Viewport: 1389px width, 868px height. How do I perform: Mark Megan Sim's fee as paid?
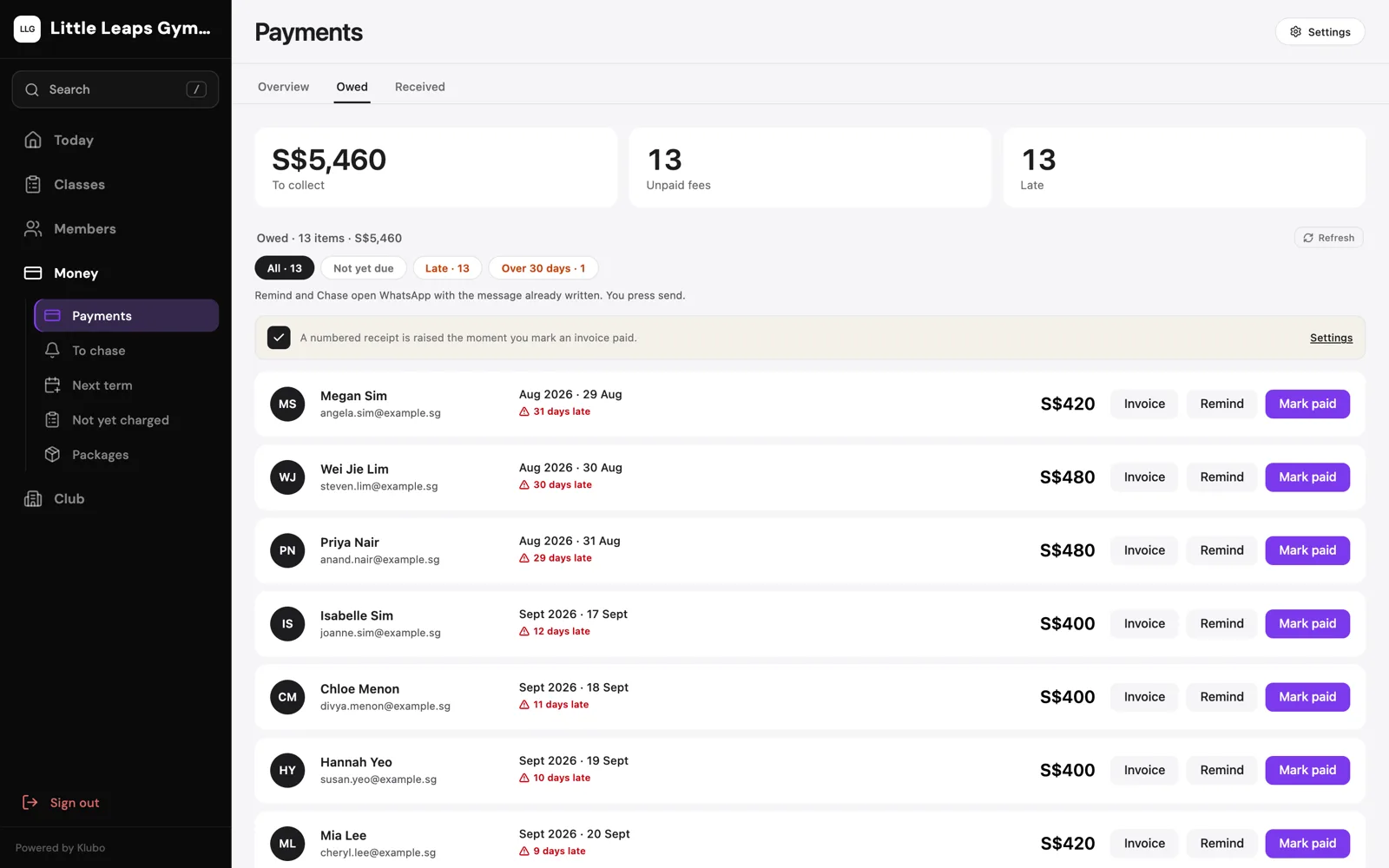(x=1307, y=404)
